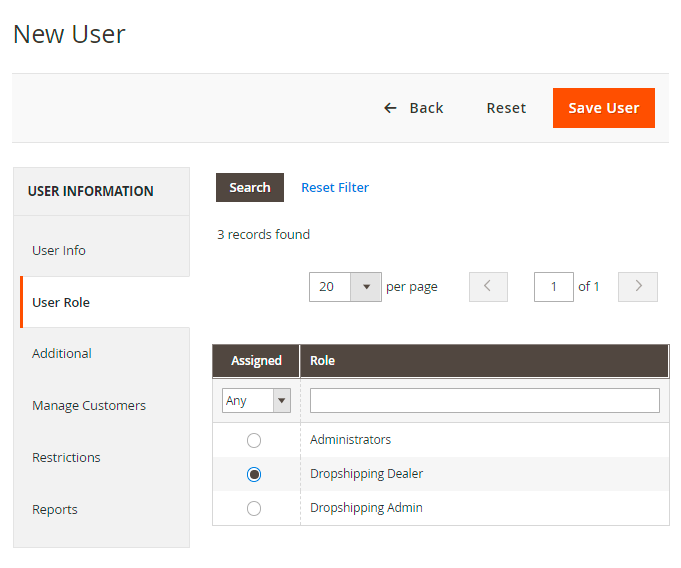Focus the Role filter text field

(484, 401)
